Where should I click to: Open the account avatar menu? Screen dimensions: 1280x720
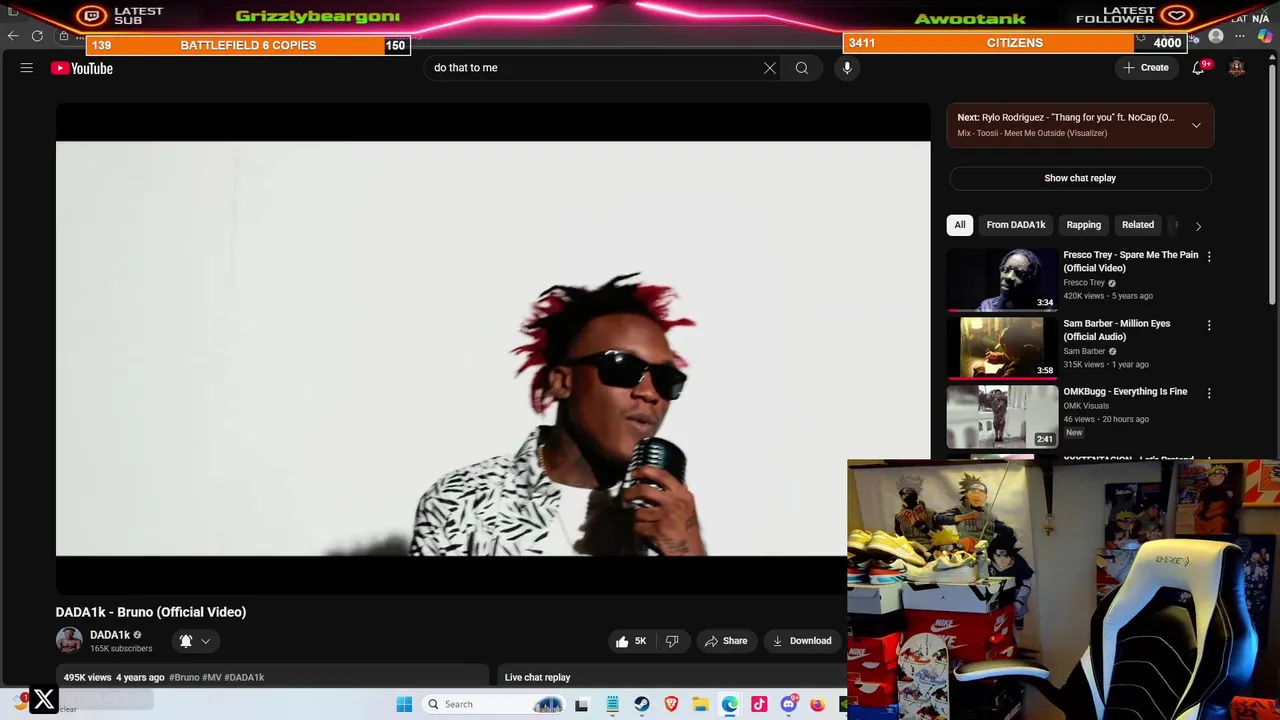(x=1237, y=68)
